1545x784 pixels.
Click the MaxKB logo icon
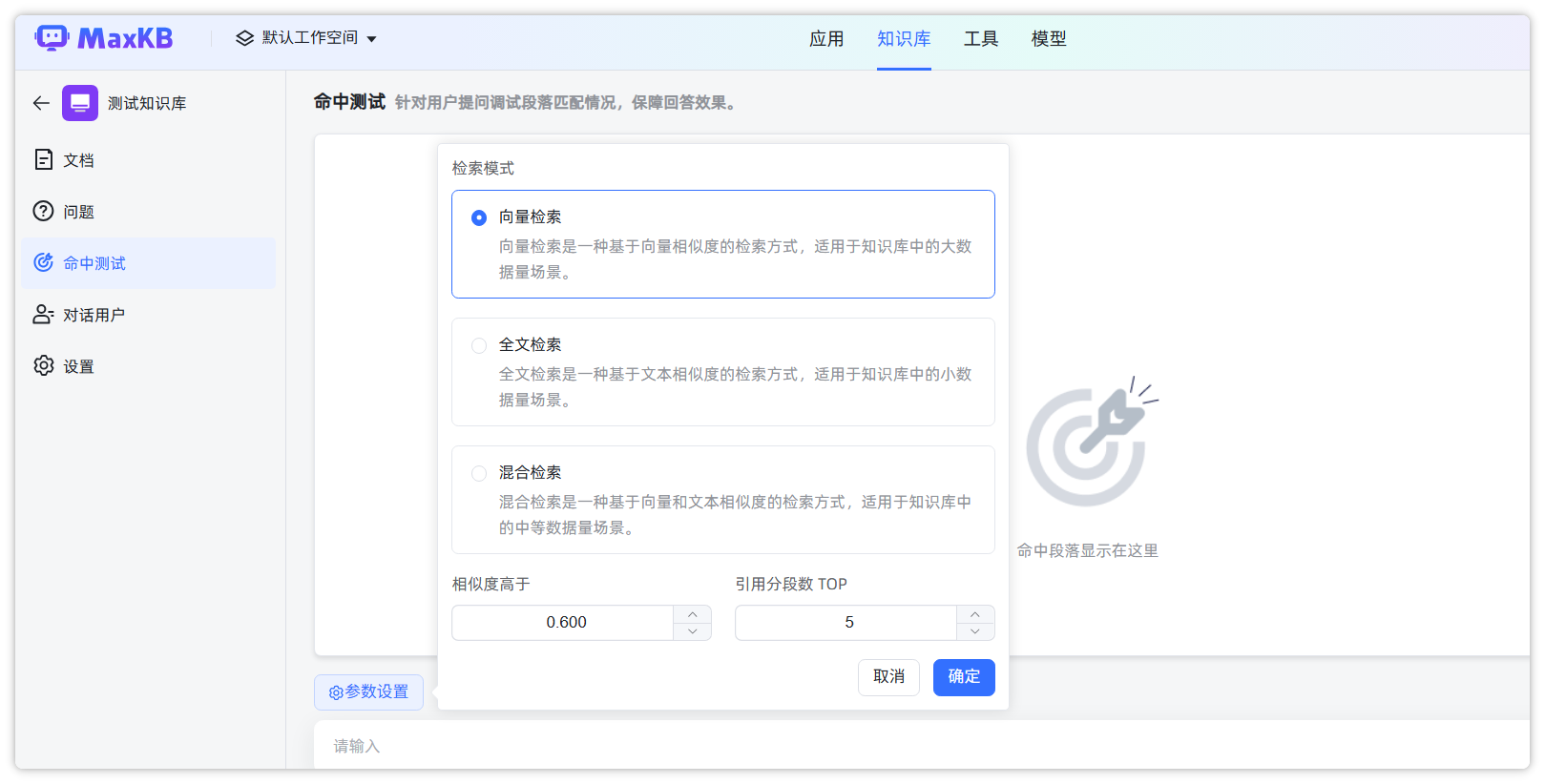point(52,38)
